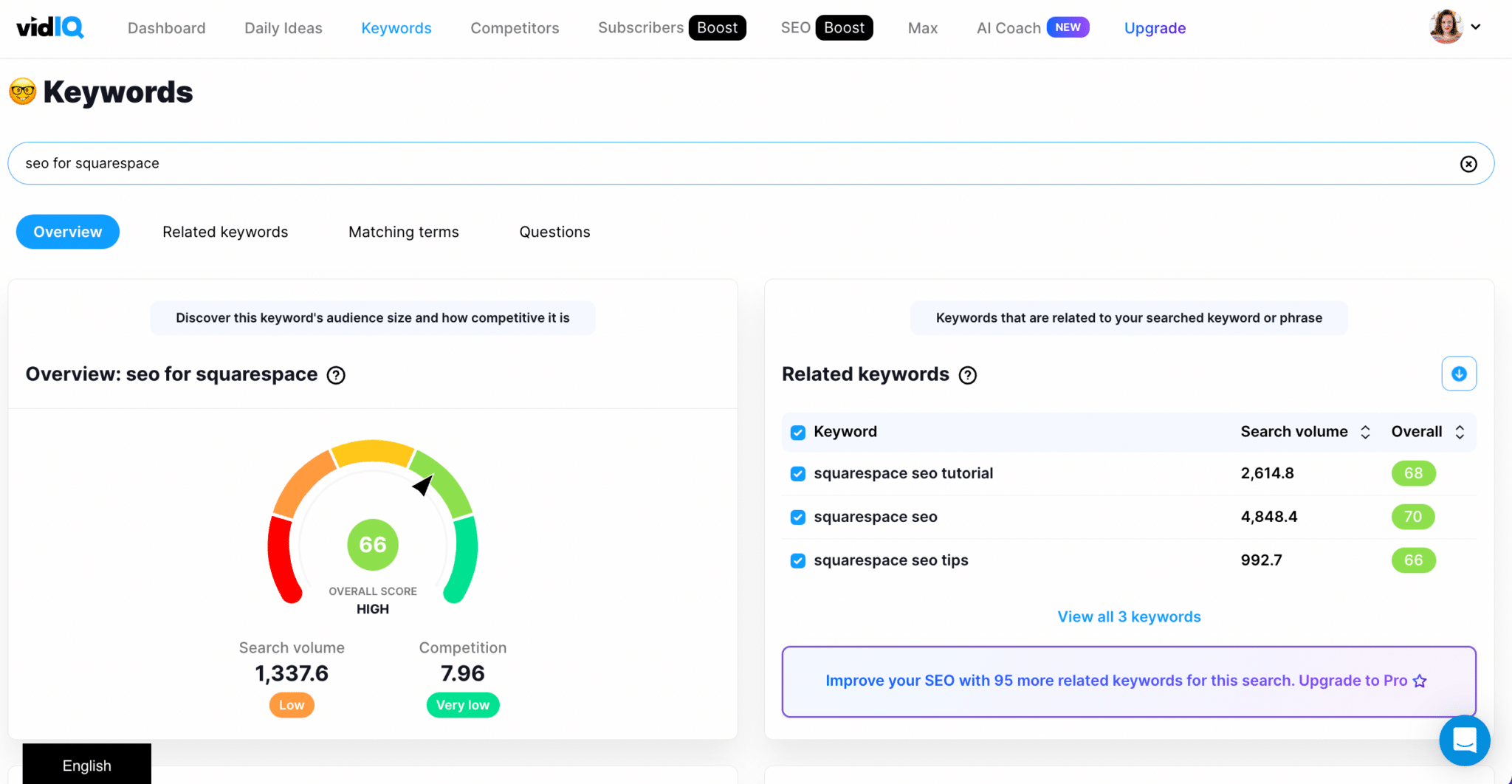1512x784 pixels.
Task: Open the English language selector
Action: click(x=87, y=765)
